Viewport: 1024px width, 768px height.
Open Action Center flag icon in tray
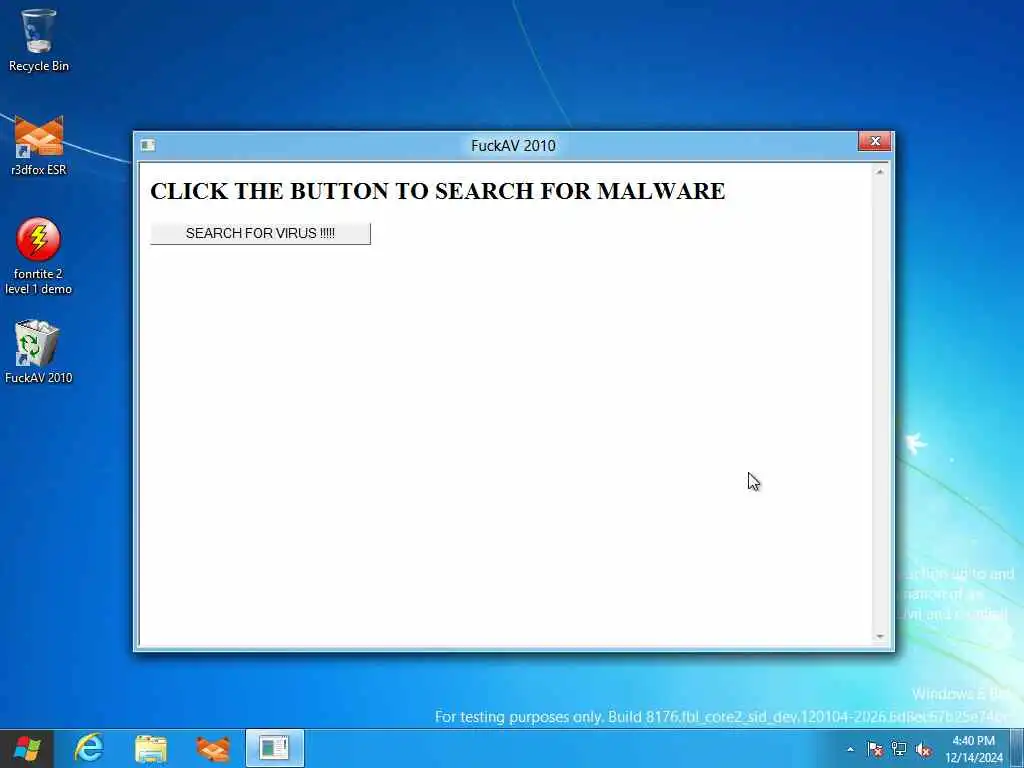point(874,749)
